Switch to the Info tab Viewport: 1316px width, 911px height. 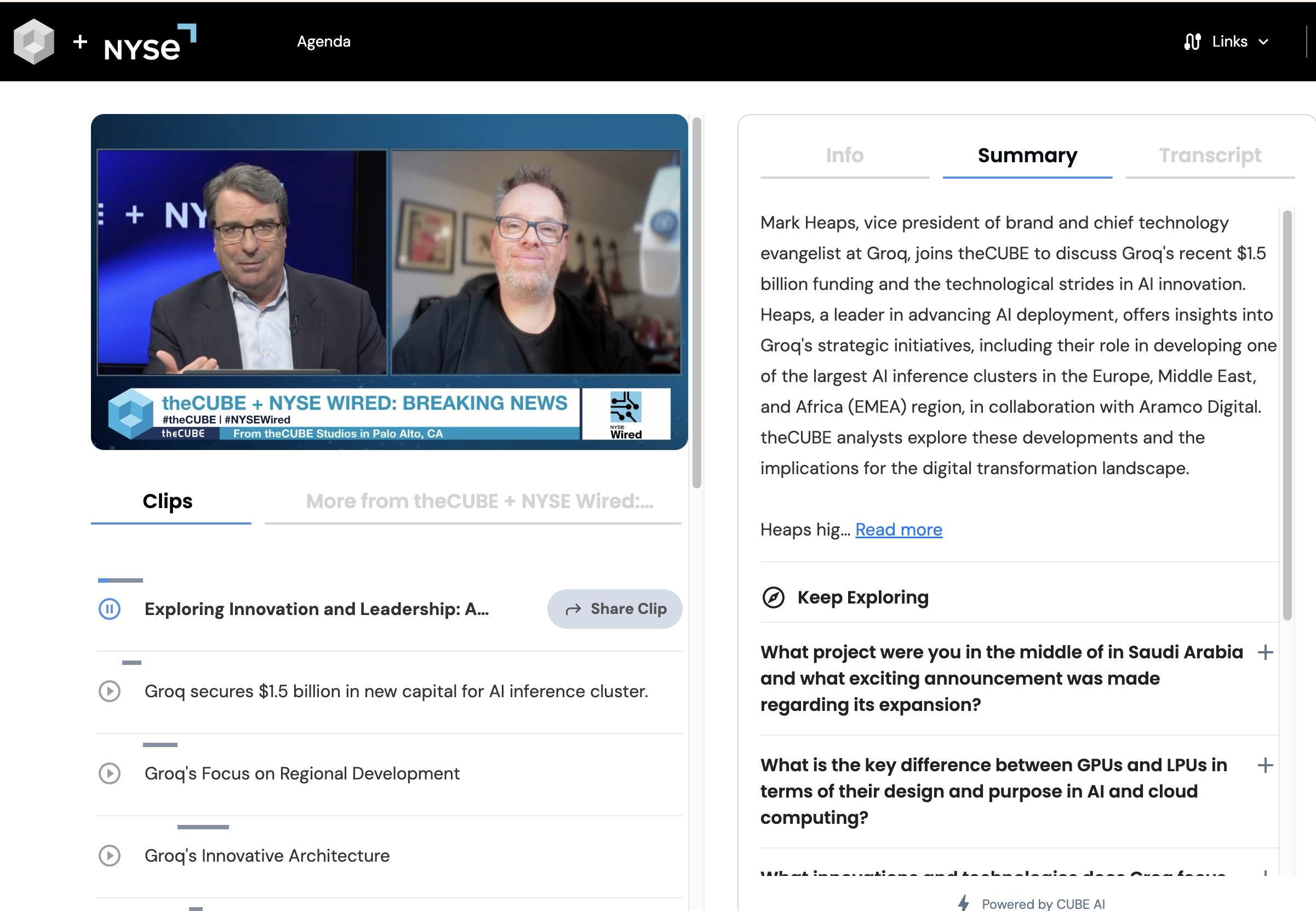[x=844, y=155]
